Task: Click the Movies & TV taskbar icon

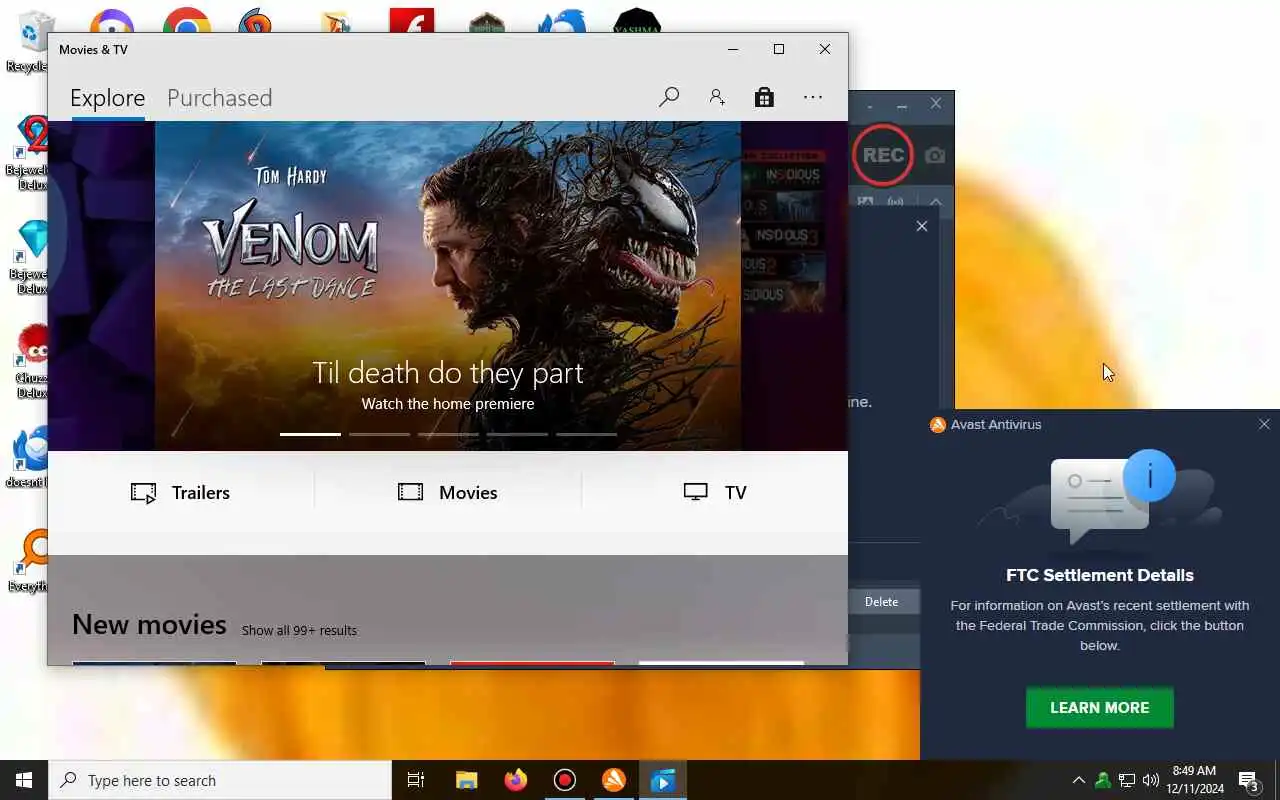Action: pyautogui.click(x=663, y=780)
